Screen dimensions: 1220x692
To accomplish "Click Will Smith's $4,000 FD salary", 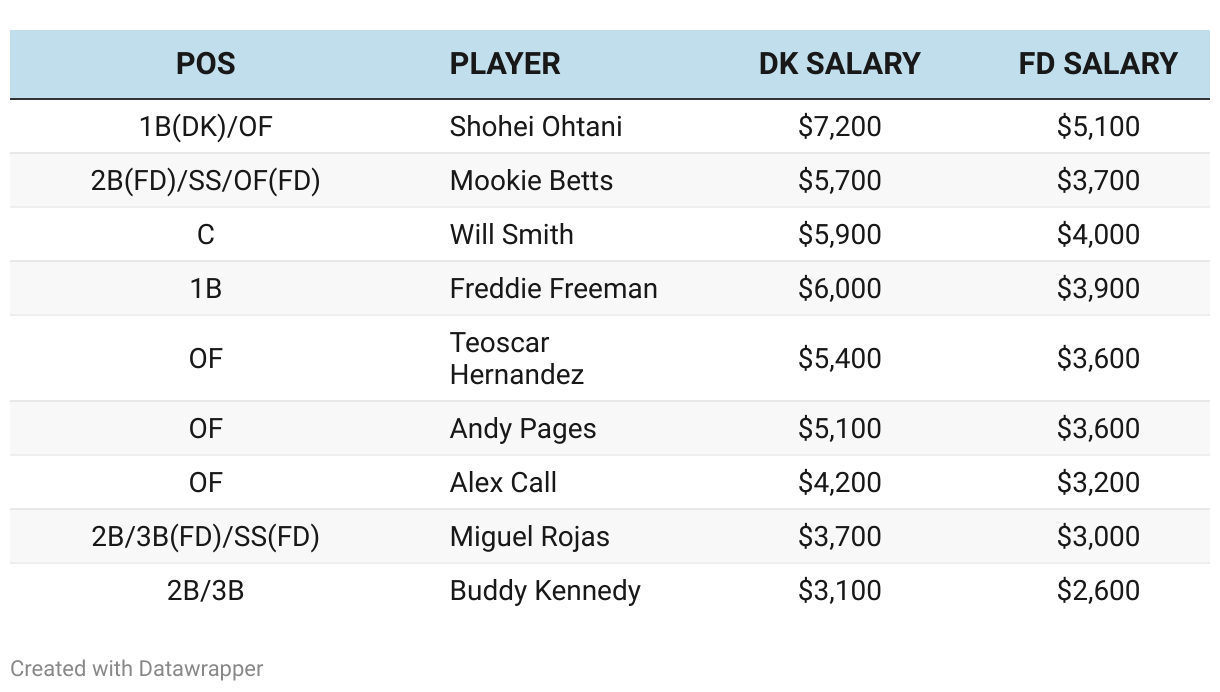I will click(x=1098, y=234).
